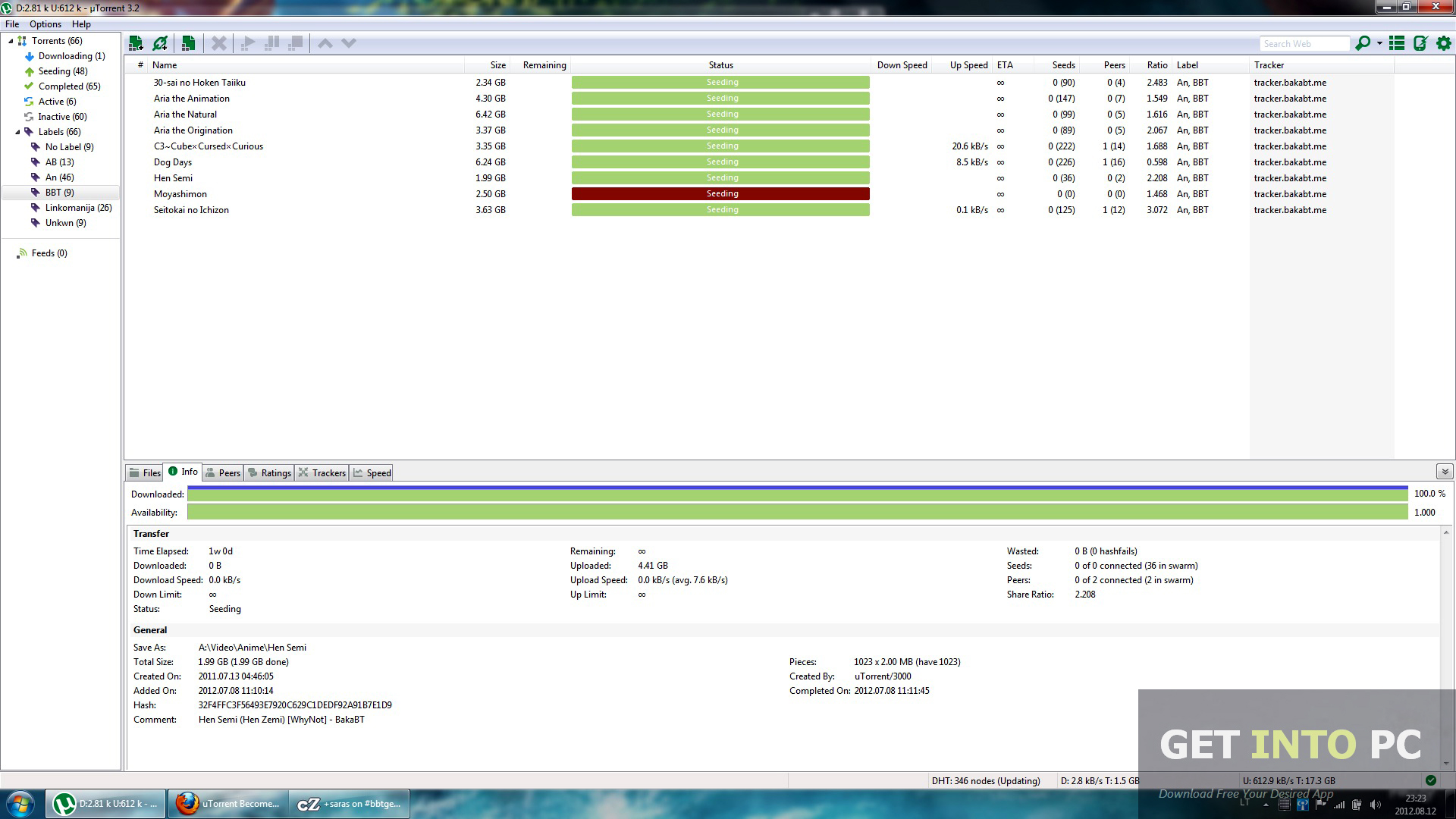Select Downloading (1) in the sidebar

click(71, 56)
